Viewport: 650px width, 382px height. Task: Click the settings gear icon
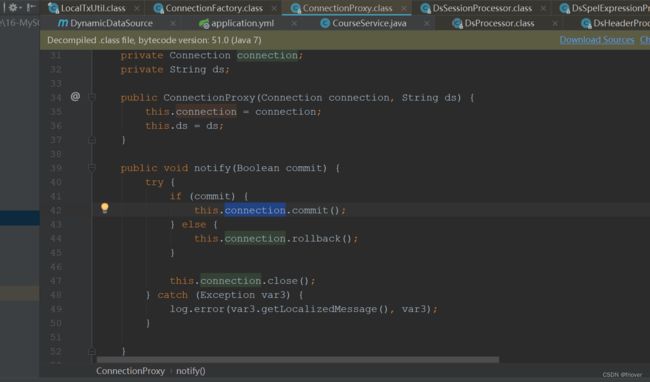click(13, 7)
